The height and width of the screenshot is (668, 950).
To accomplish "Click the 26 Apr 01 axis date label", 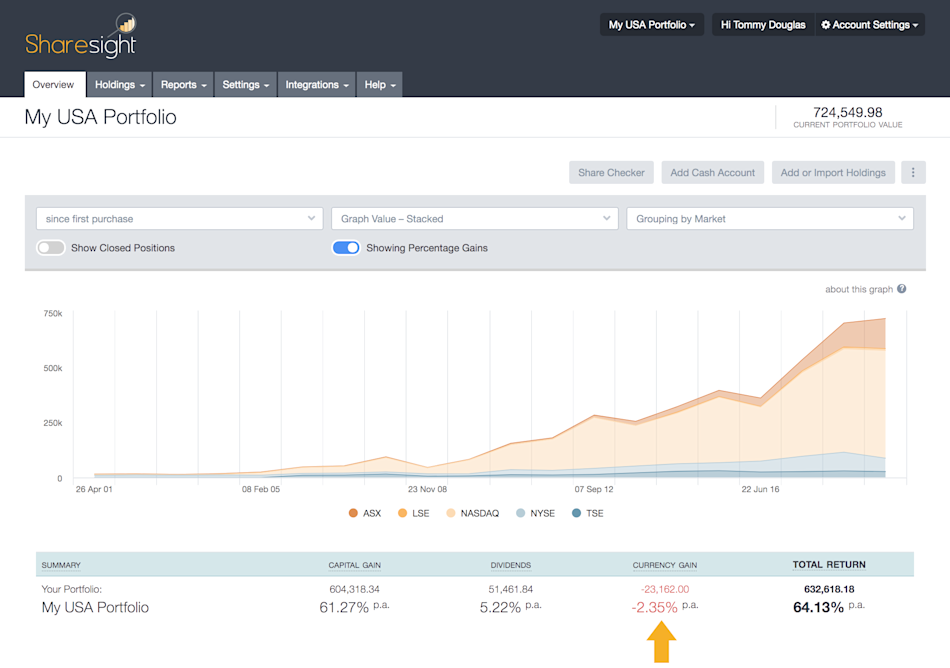I will pyautogui.click(x=94, y=489).
